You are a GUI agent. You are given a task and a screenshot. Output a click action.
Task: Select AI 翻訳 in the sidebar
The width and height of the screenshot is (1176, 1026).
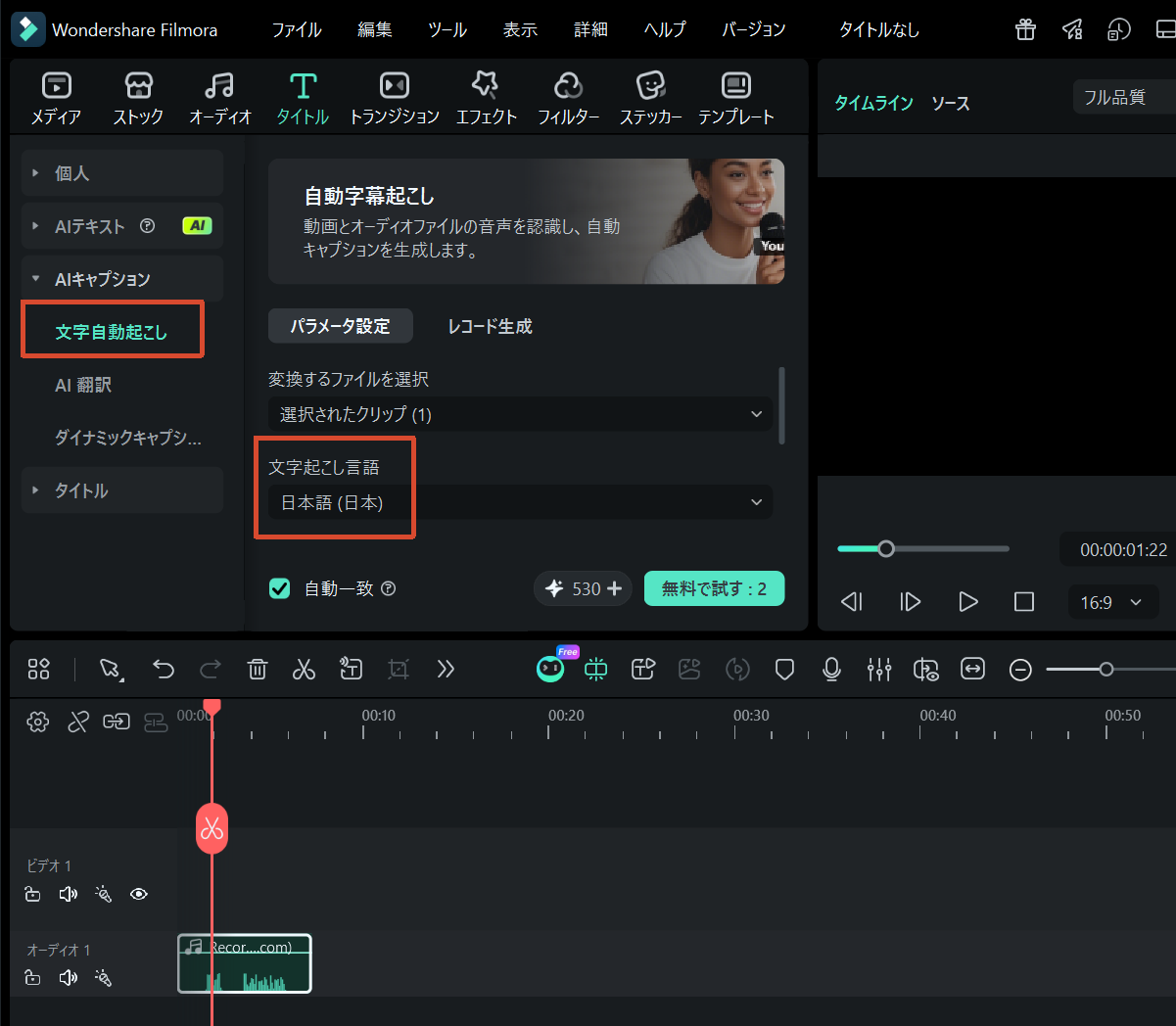(x=83, y=385)
